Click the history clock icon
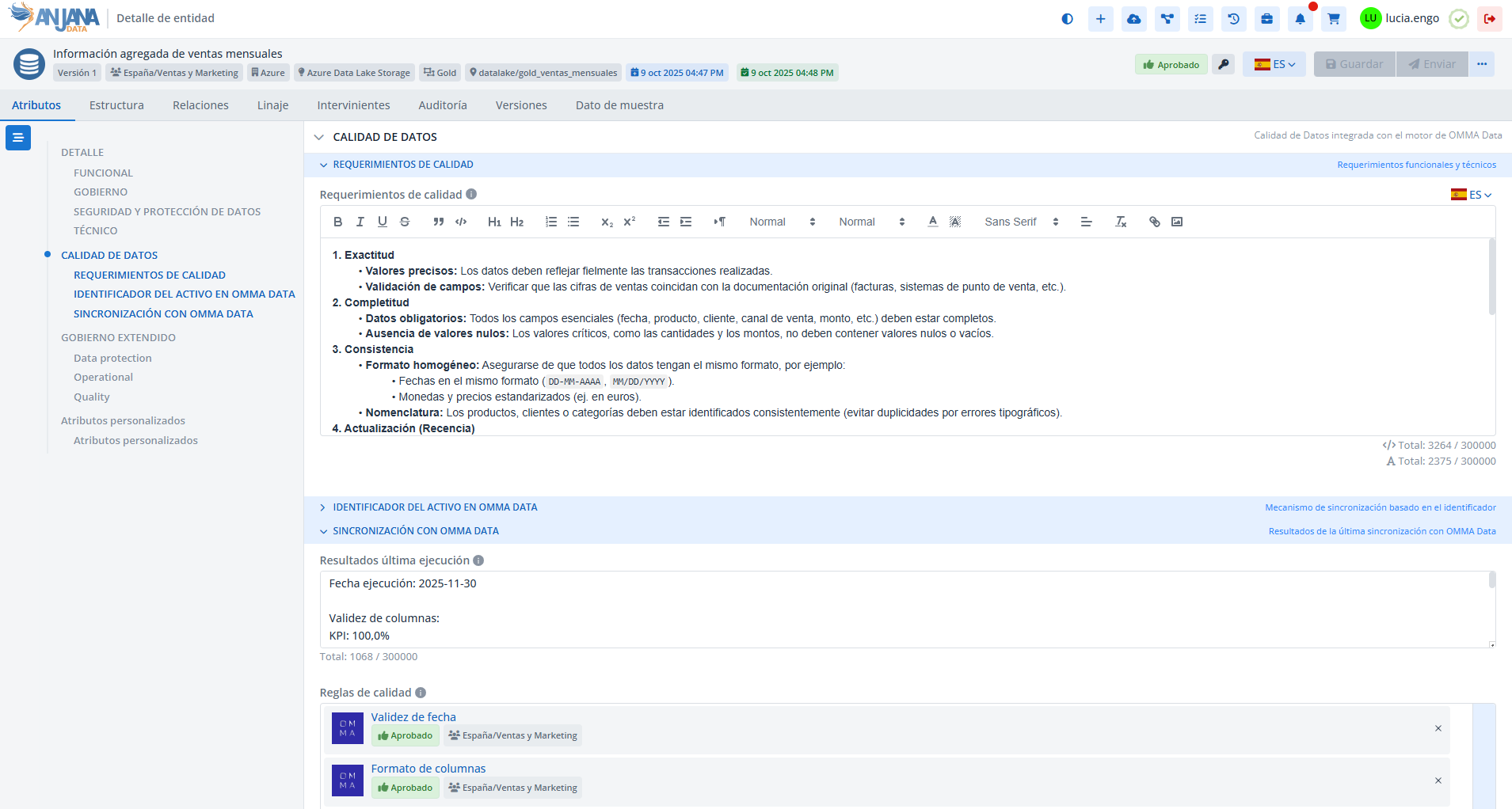 click(1233, 19)
